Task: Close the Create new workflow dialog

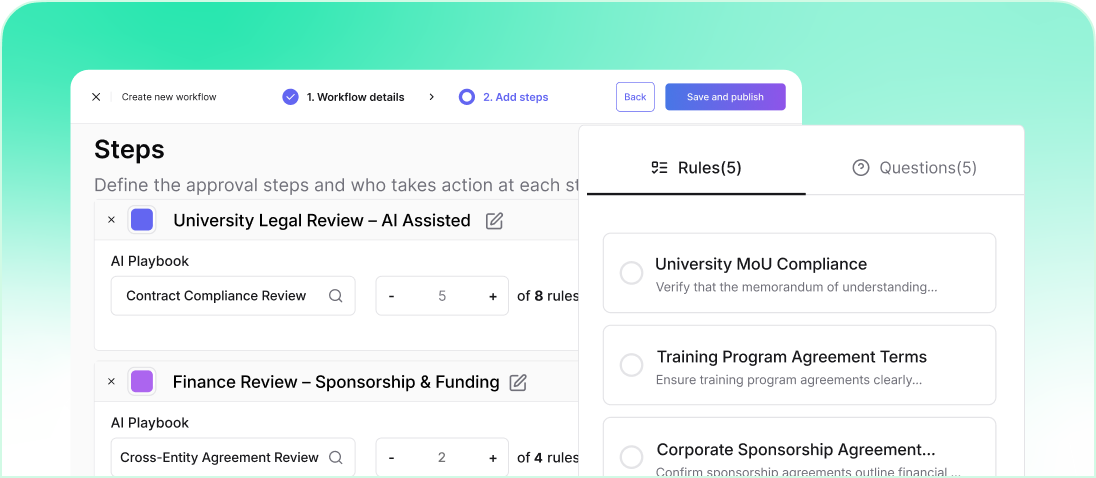Action: tap(96, 97)
